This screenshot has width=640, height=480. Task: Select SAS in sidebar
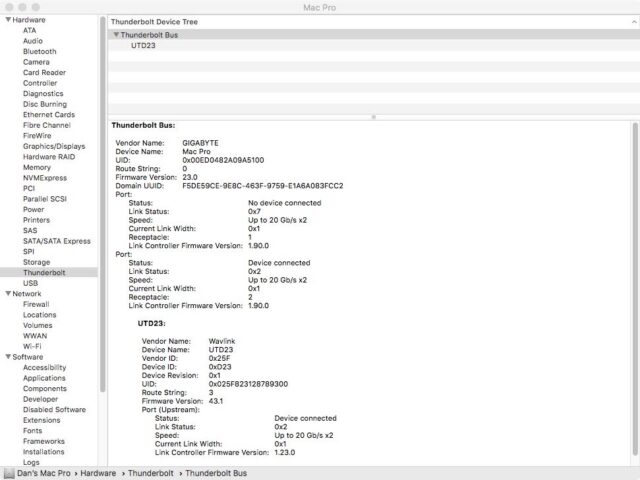(30, 231)
